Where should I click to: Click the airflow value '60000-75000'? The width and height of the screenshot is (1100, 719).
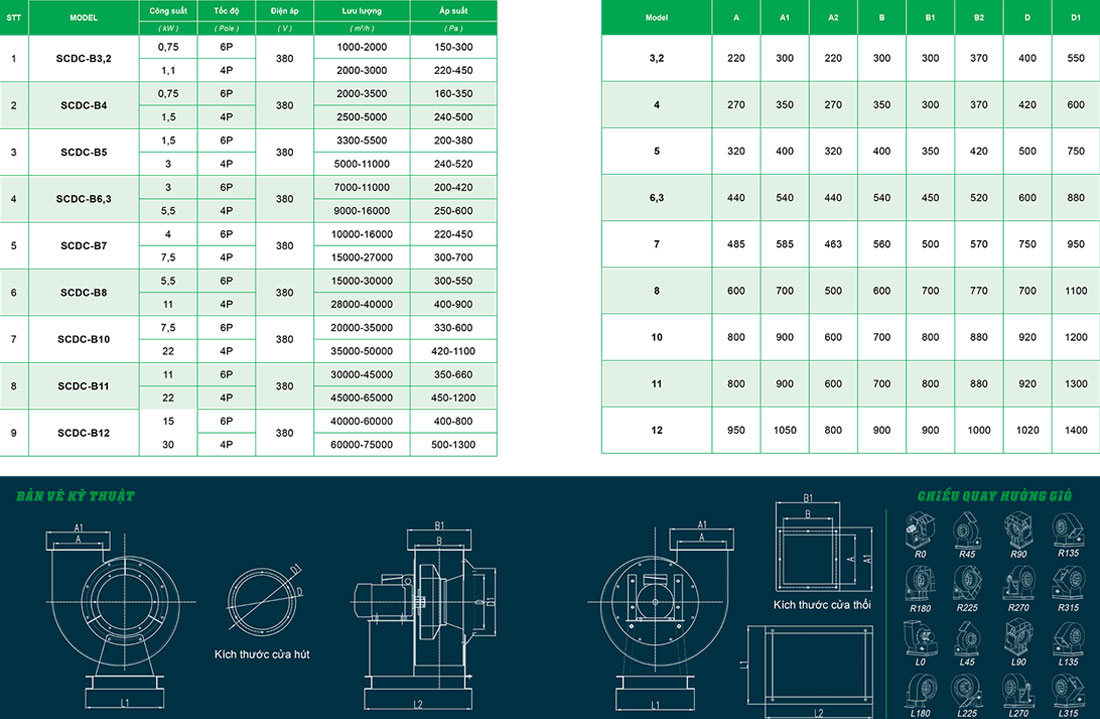click(361, 444)
